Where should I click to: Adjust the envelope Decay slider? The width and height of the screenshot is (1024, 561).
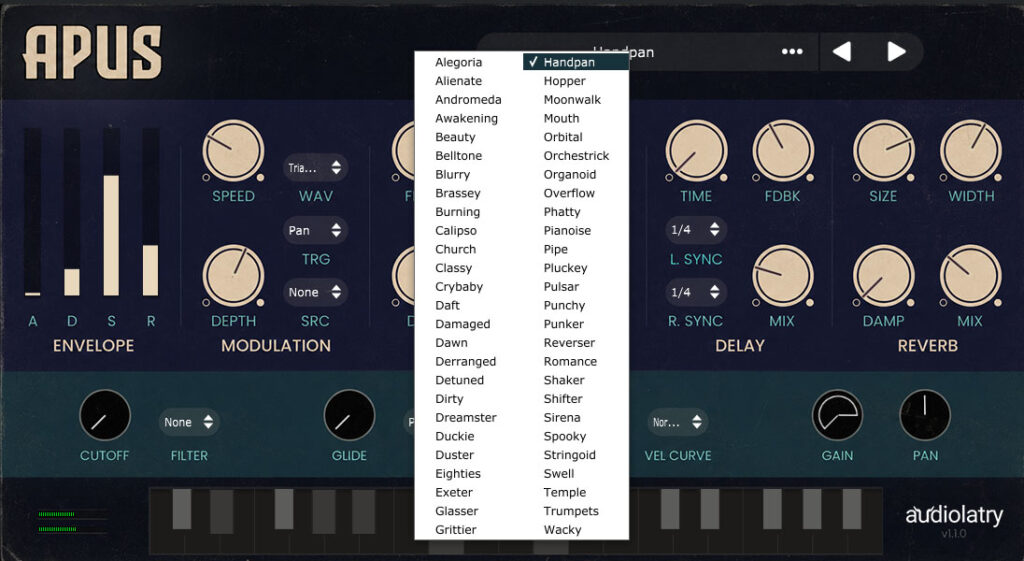click(x=72, y=212)
